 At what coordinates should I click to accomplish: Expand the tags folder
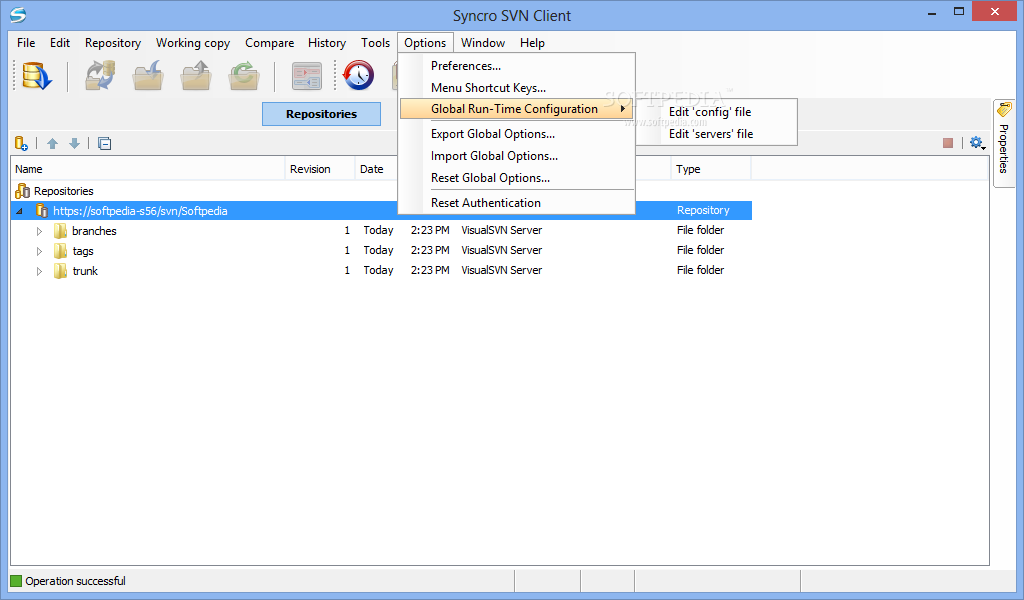point(39,251)
